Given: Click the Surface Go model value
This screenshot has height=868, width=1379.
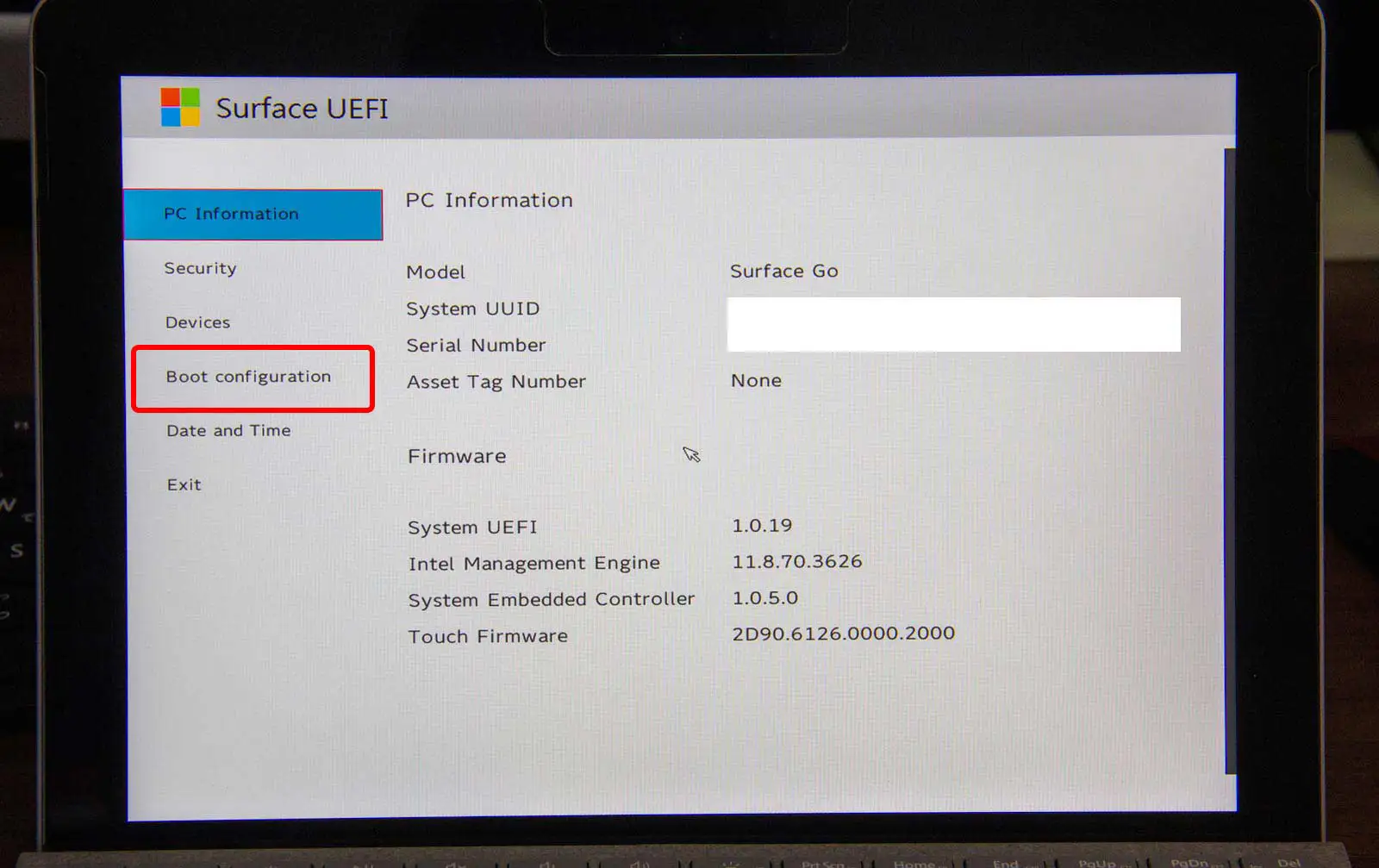Looking at the screenshot, I should pos(783,271).
